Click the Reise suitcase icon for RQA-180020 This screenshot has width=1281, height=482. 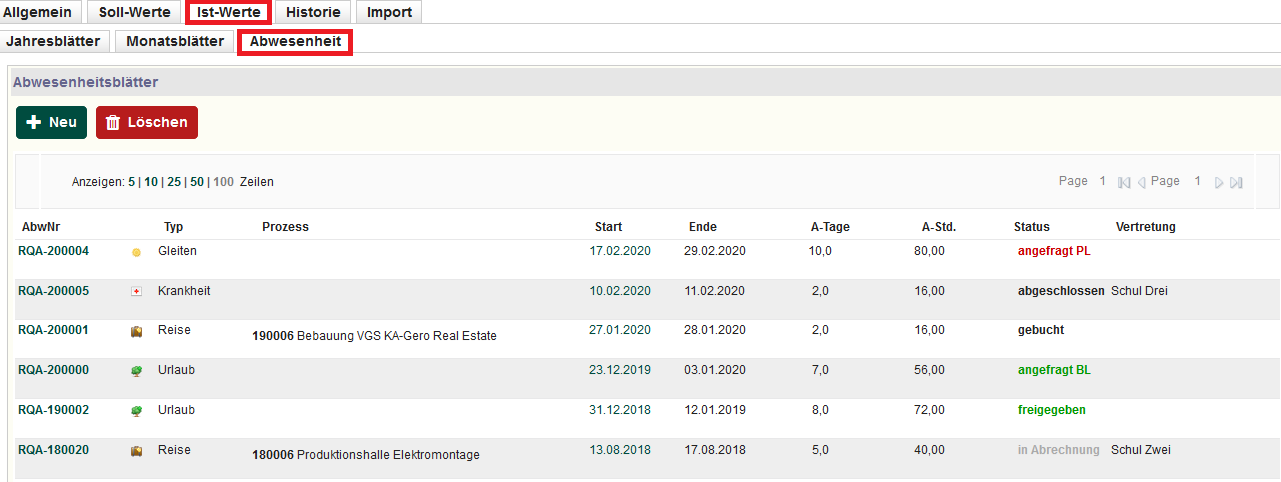(x=136, y=451)
